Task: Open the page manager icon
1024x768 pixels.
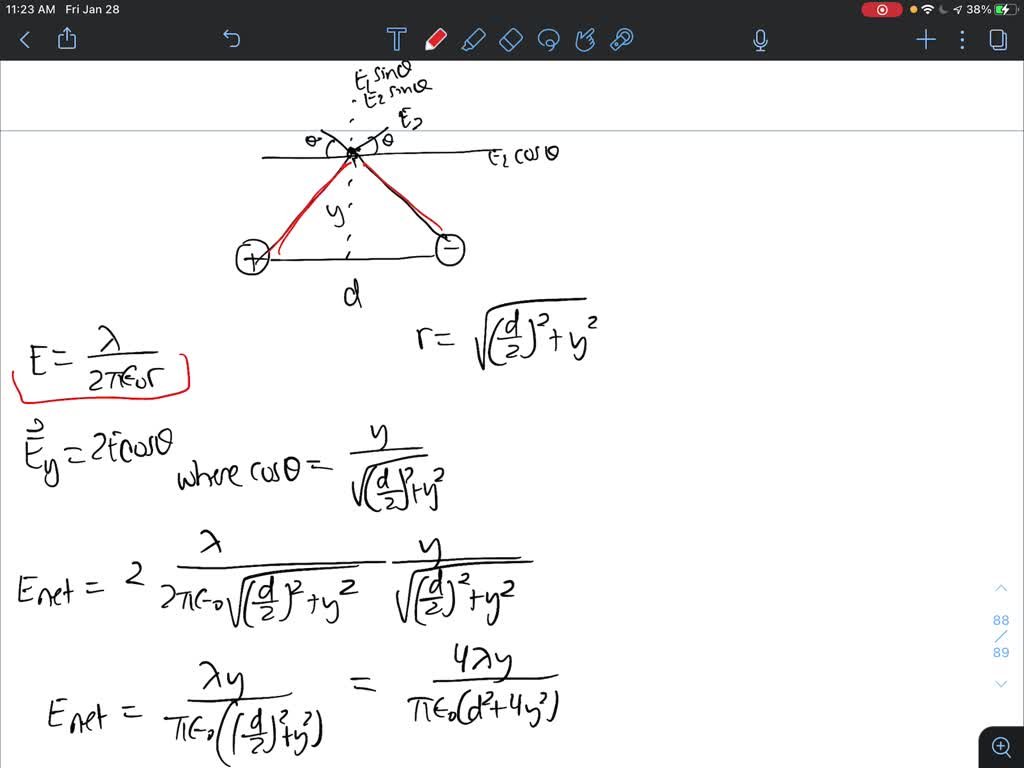Action: pyautogui.click(x=997, y=40)
